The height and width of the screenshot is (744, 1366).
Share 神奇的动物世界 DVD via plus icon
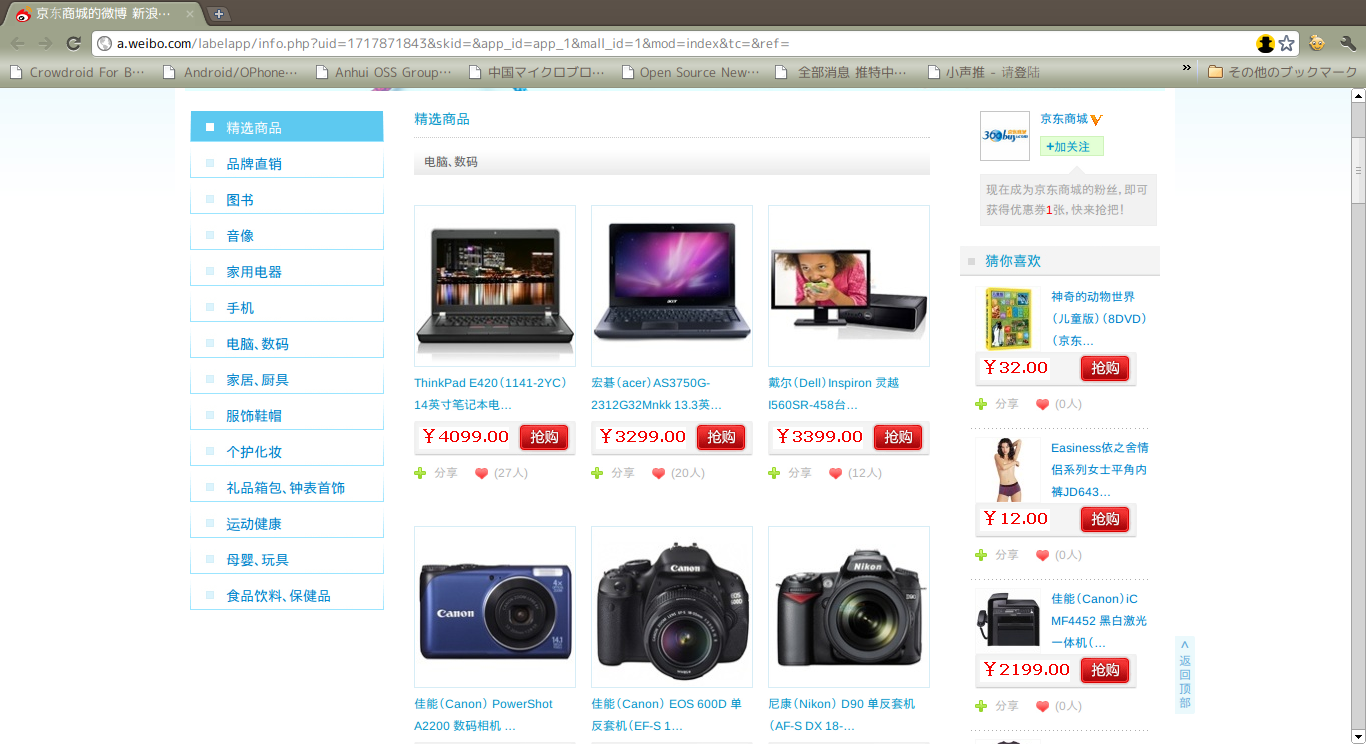coord(981,404)
